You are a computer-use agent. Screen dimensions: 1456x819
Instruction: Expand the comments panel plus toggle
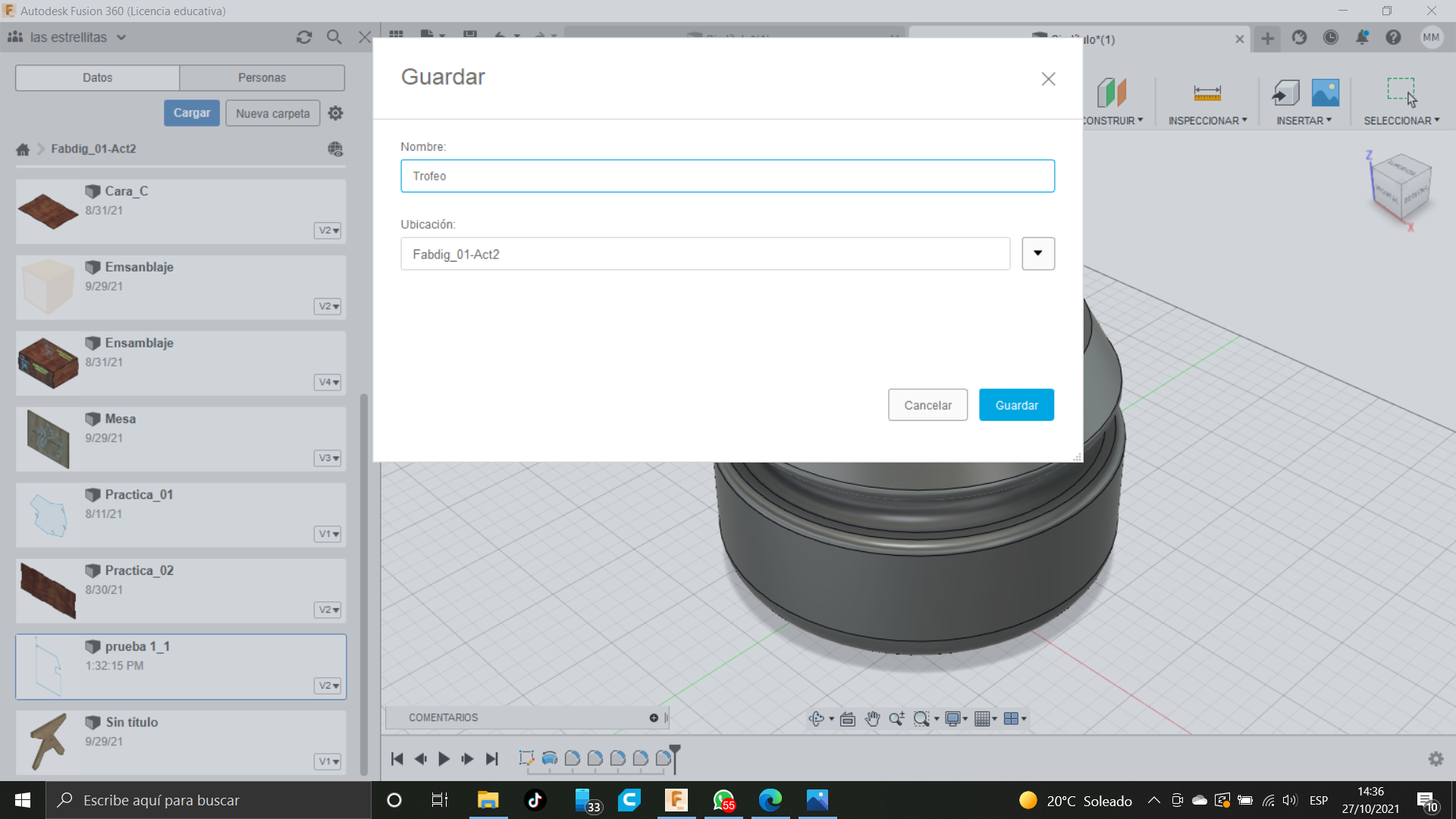(654, 717)
